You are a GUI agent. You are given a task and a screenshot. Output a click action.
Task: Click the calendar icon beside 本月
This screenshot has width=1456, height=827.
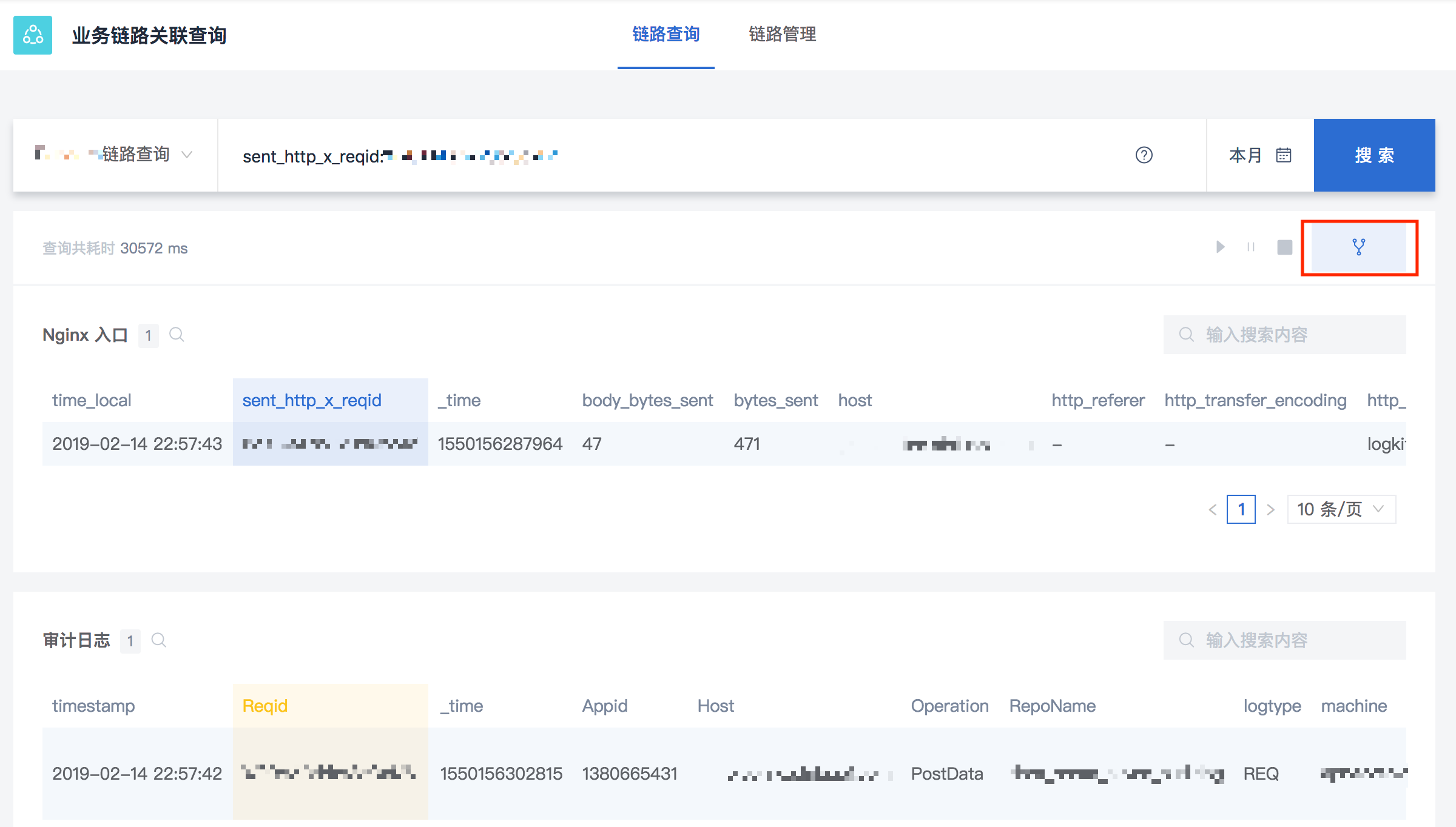pyautogui.click(x=1284, y=155)
